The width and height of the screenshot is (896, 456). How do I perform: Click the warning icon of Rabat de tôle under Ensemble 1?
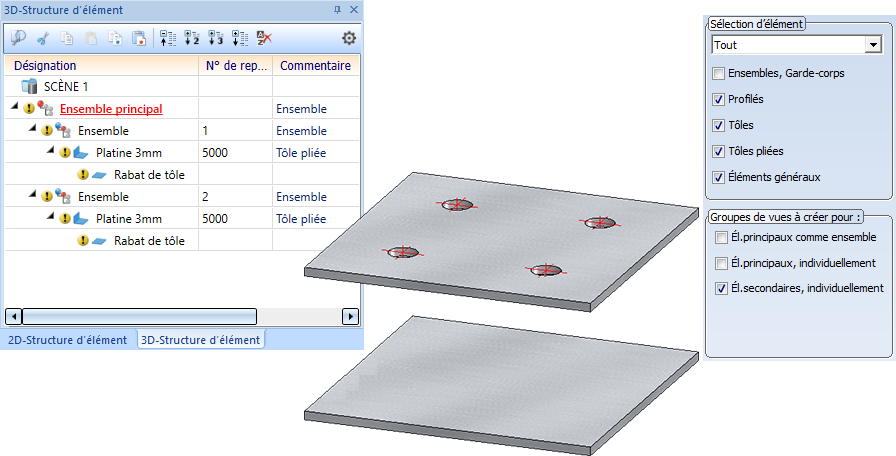coord(83,175)
